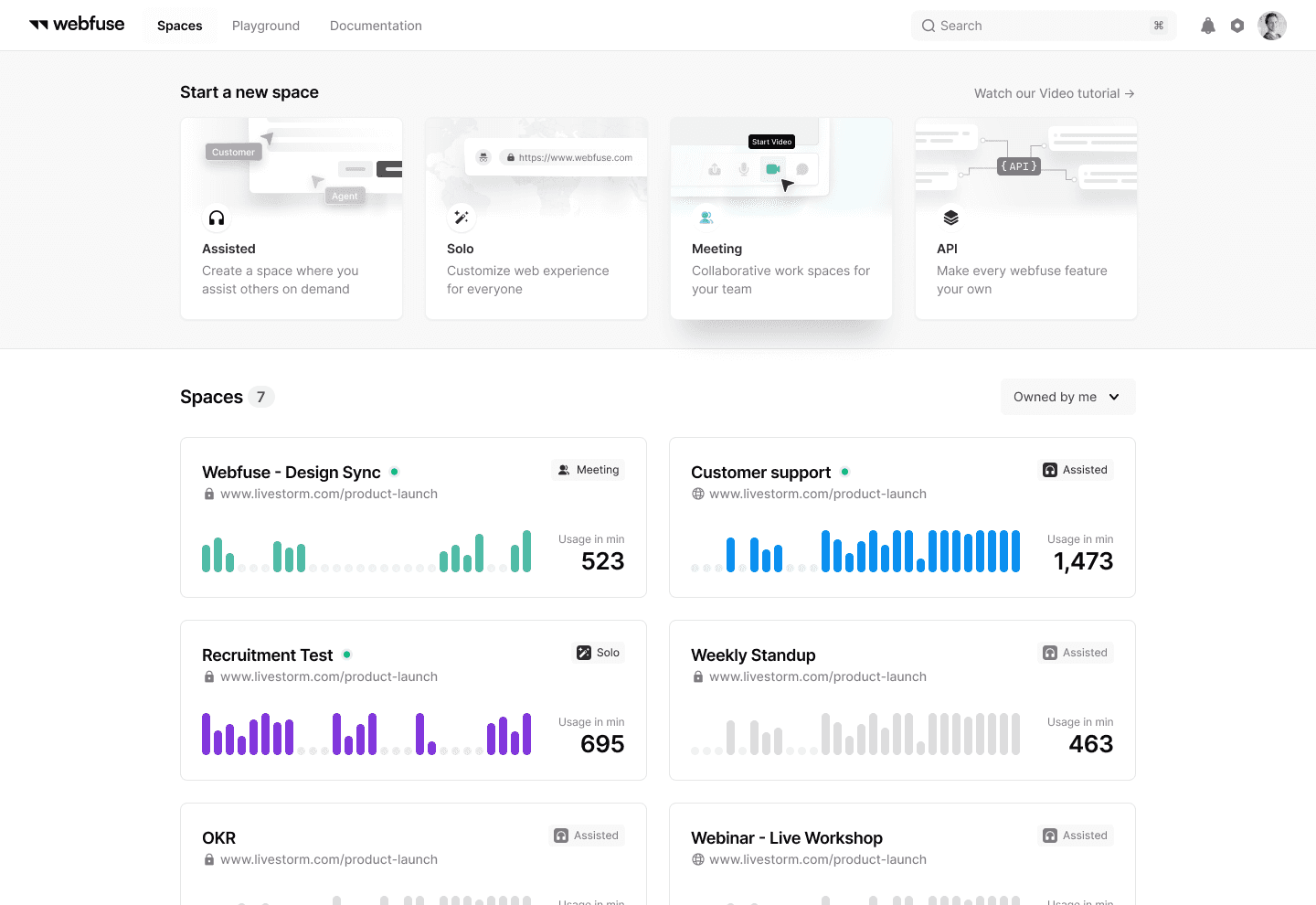
Task: Click the layers icon on API card
Action: pos(951,218)
